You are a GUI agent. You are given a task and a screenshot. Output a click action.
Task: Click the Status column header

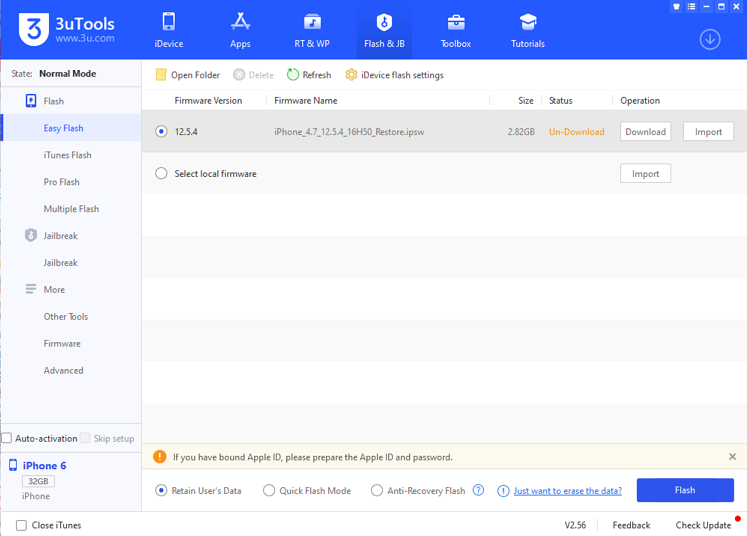point(560,101)
